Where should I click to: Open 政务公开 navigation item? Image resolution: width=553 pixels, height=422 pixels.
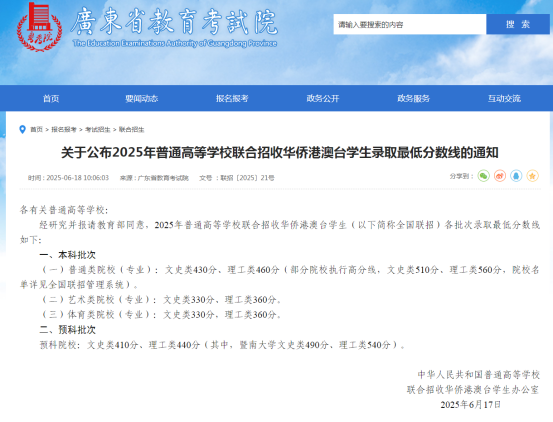pyautogui.click(x=323, y=98)
